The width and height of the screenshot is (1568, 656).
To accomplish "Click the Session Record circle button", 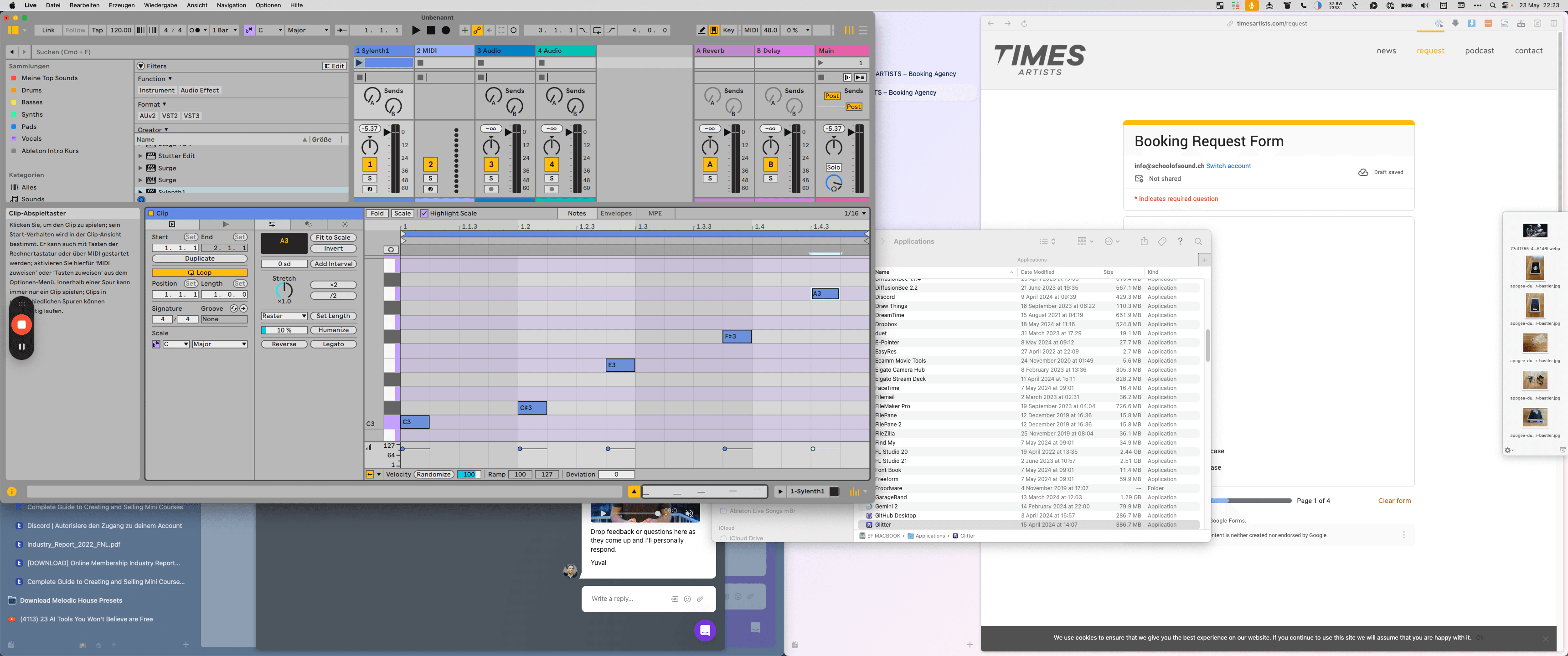I will 514,30.
